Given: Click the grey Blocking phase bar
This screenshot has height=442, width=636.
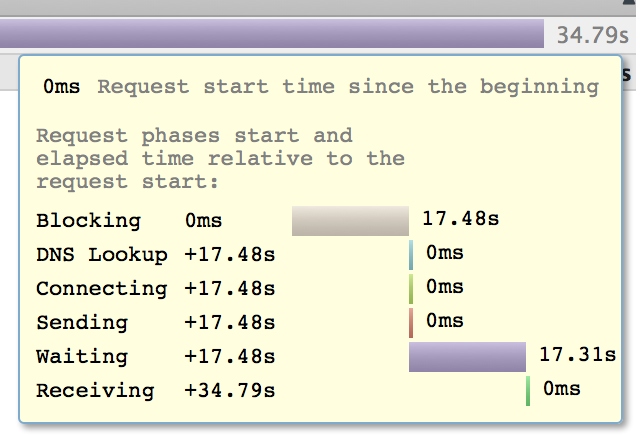Looking at the screenshot, I should pyautogui.click(x=350, y=221).
